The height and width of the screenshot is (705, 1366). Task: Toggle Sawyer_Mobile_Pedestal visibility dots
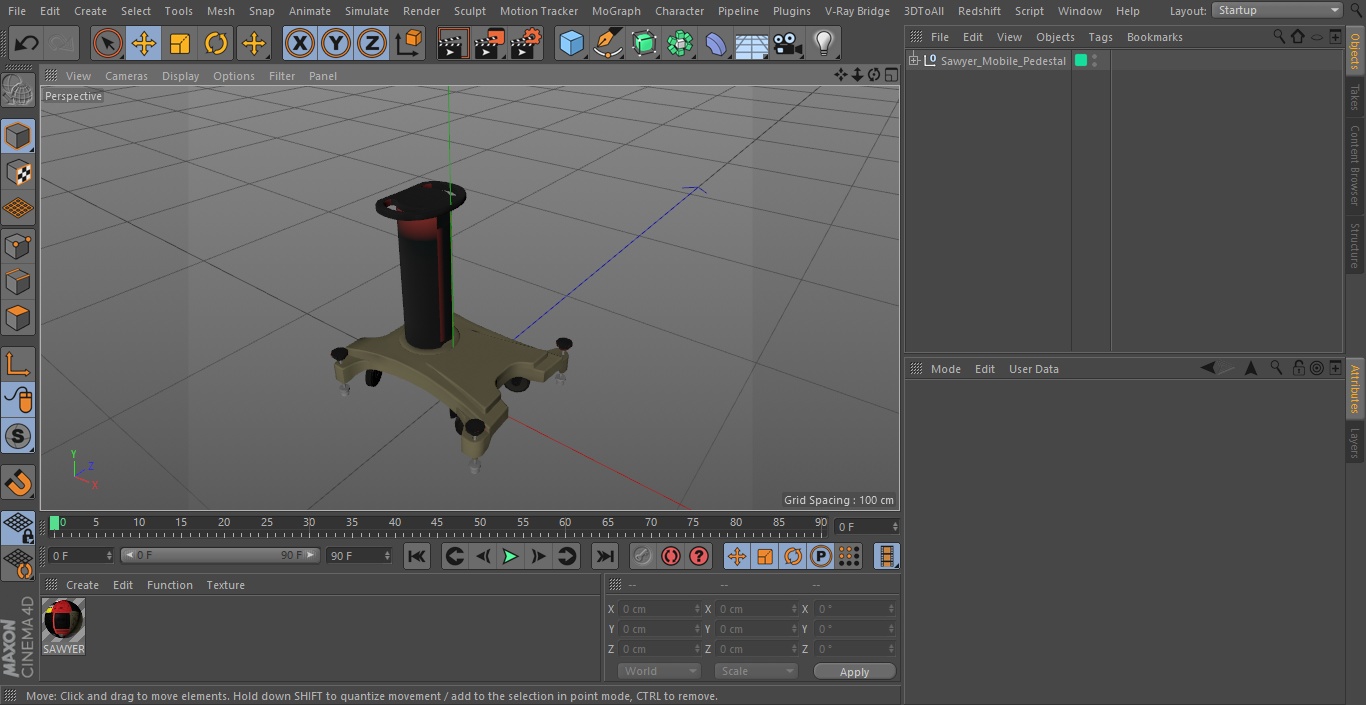pyautogui.click(x=1095, y=61)
